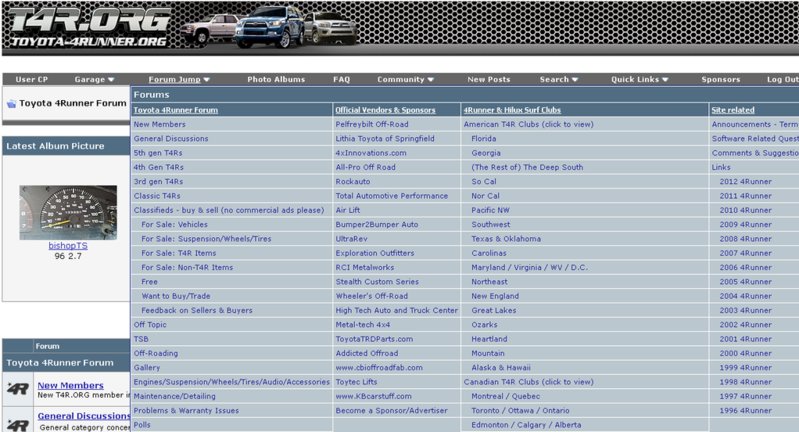The width and height of the screenshot is (799, 432).
Task: Open the TSB forum
Action: (141, 339)
